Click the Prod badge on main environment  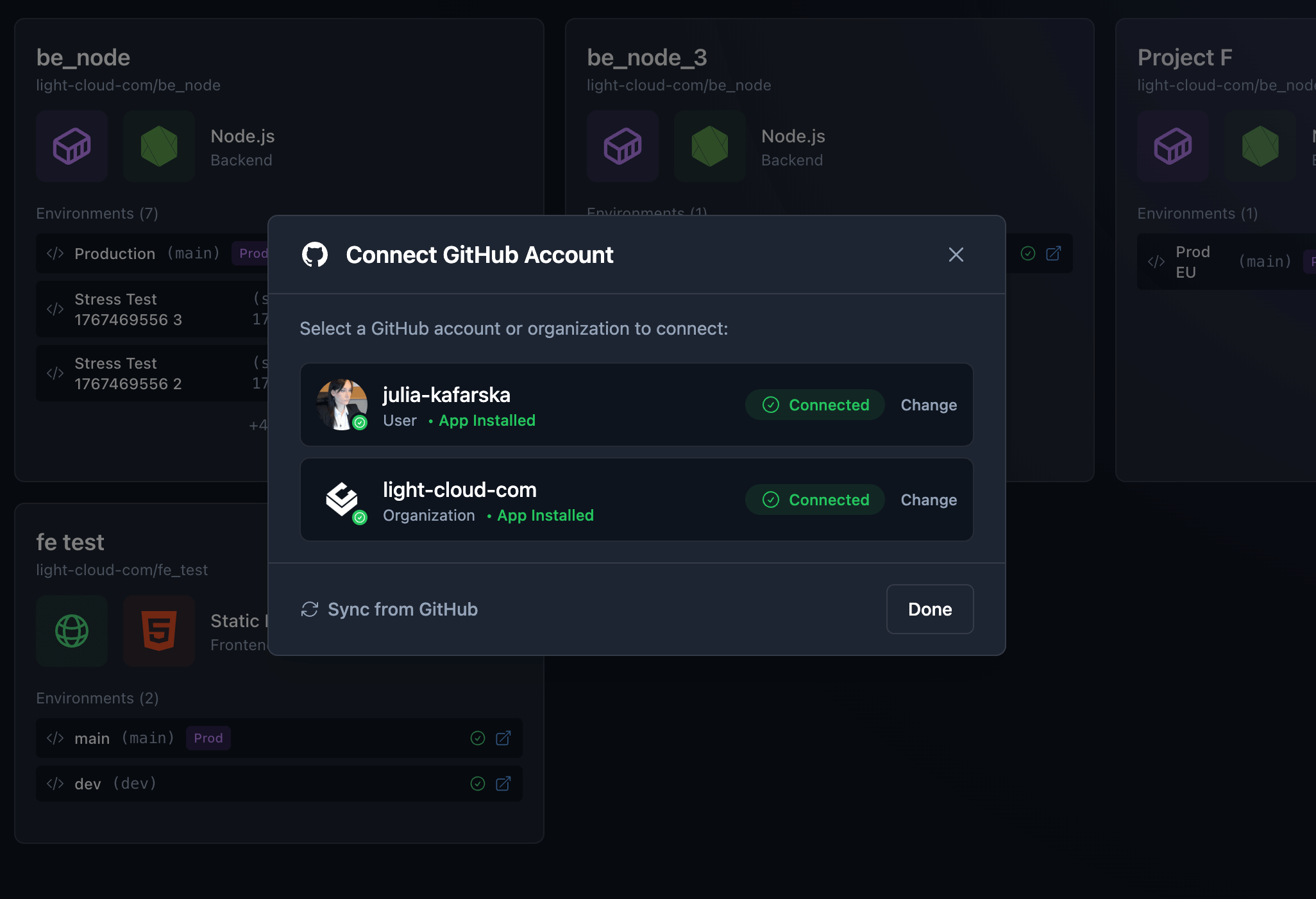click(208, 738)
